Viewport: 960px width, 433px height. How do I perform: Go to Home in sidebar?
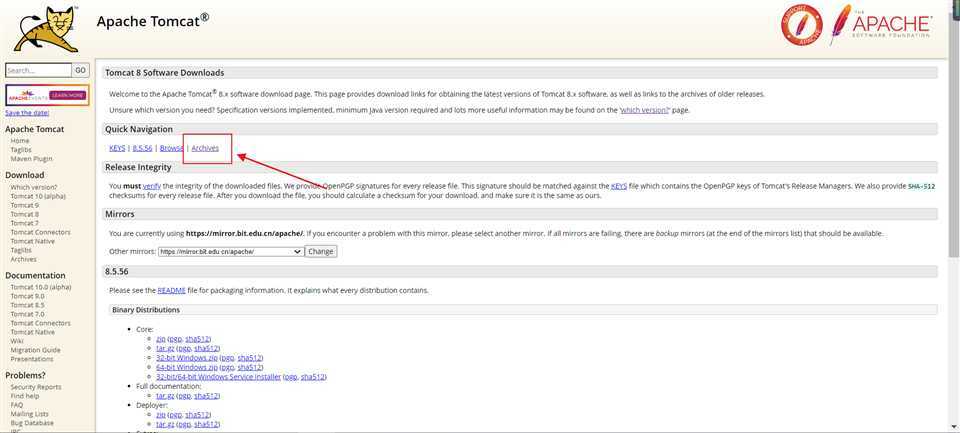[20, 141]
